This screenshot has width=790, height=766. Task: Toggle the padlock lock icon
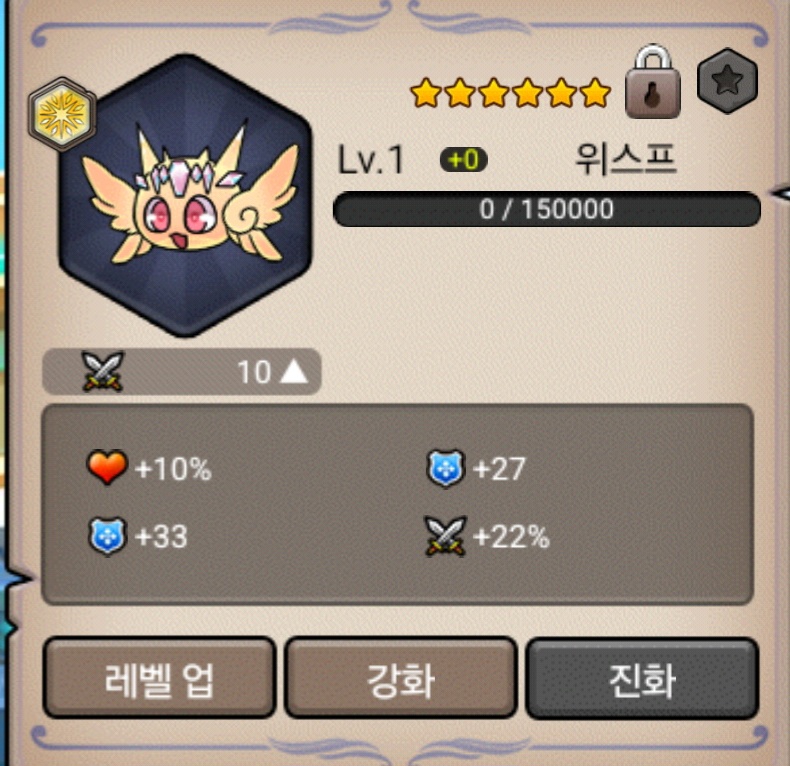coord(653,82)
